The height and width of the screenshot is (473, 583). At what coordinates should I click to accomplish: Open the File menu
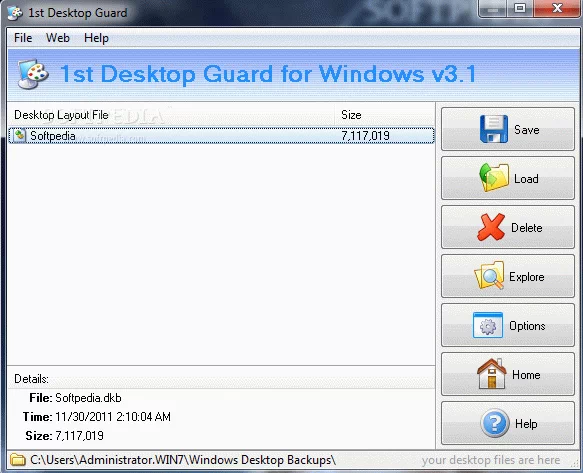point(23,38)
